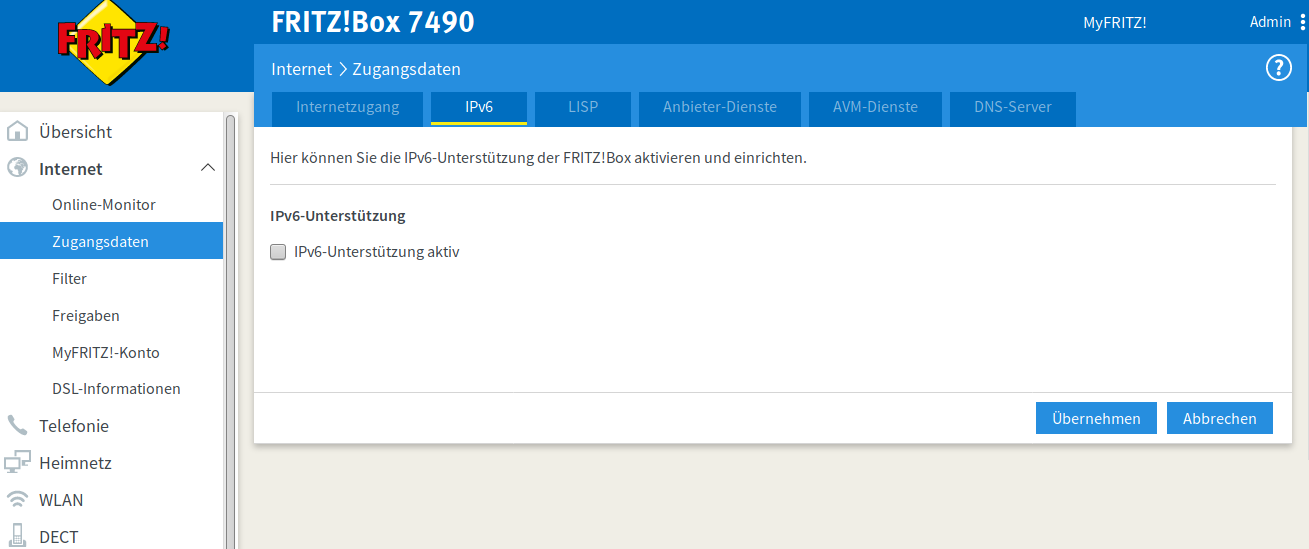This screenshot has height=549, width=1309.
Task: Click the WLAN wifi icon
Action: 17,499
